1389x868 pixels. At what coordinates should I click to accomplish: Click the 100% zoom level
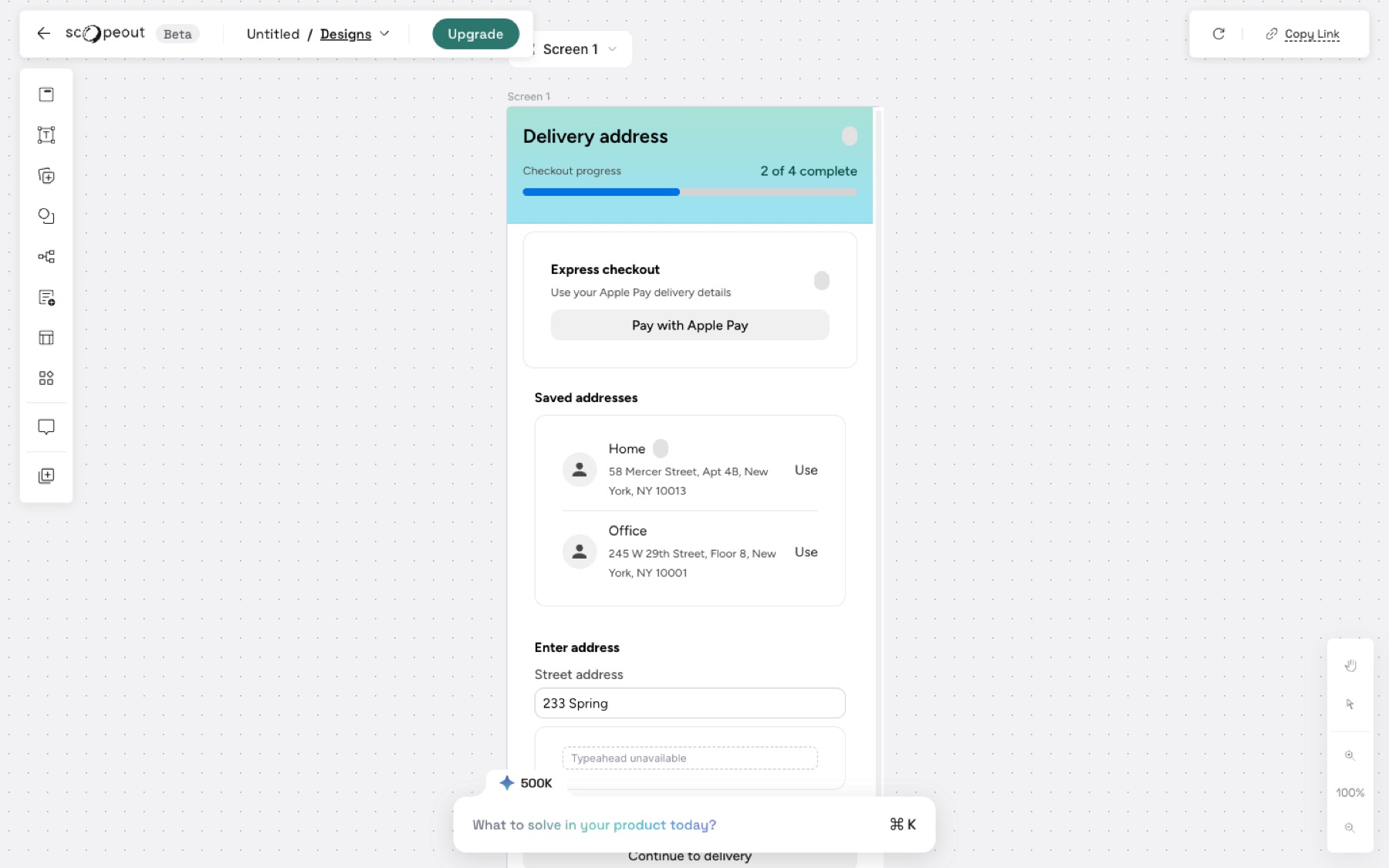click(1350, 792)
